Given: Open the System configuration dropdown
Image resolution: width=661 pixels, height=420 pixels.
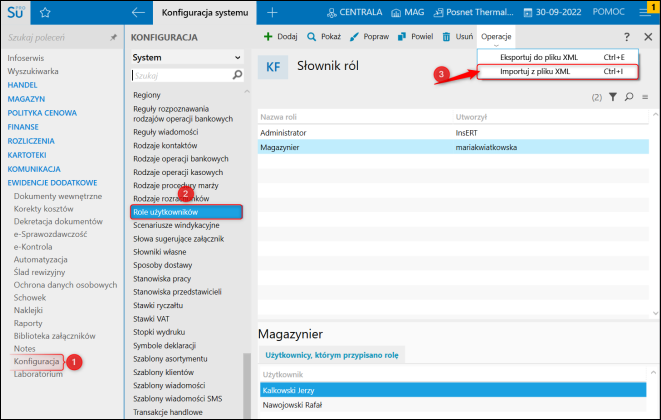Looking at the screenshot, I should point(187,57).
